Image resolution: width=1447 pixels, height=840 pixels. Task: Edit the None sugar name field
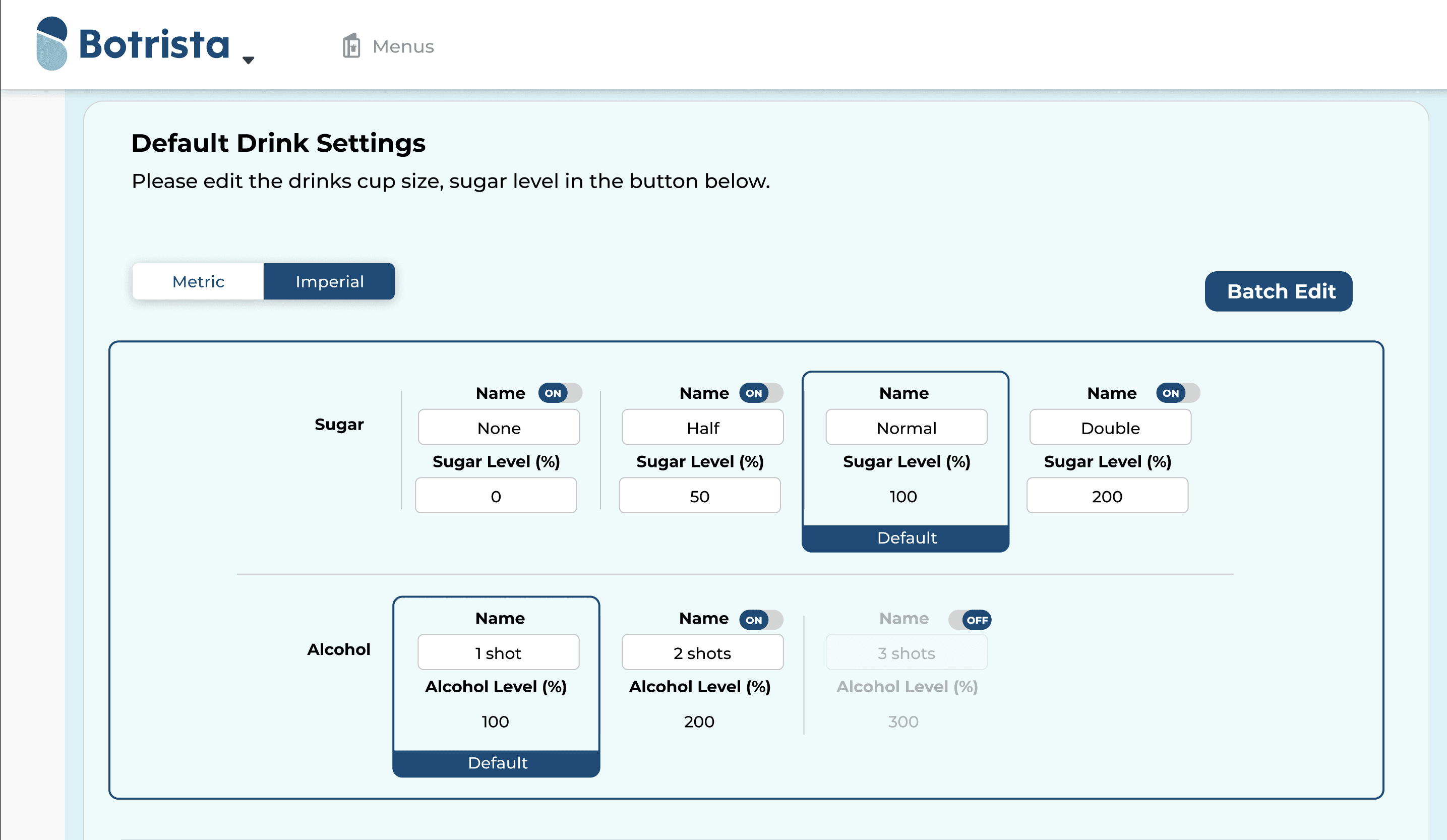click(x=499, y=428)
